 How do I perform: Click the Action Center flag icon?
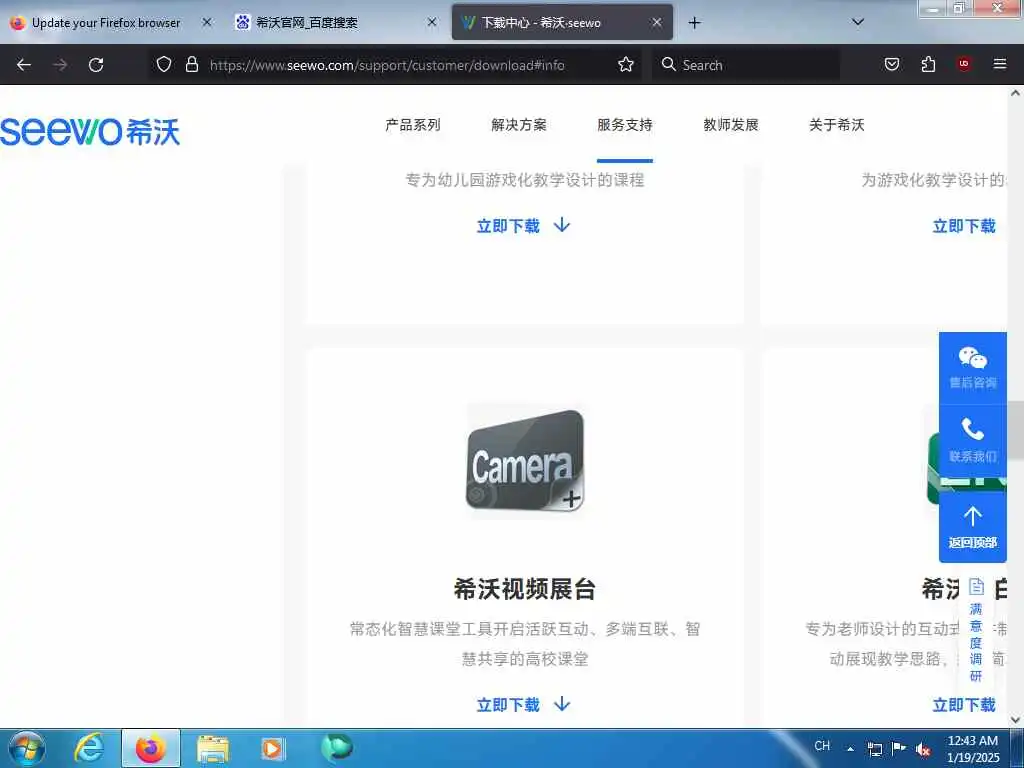pyautogui.click(x=899, y=748)
